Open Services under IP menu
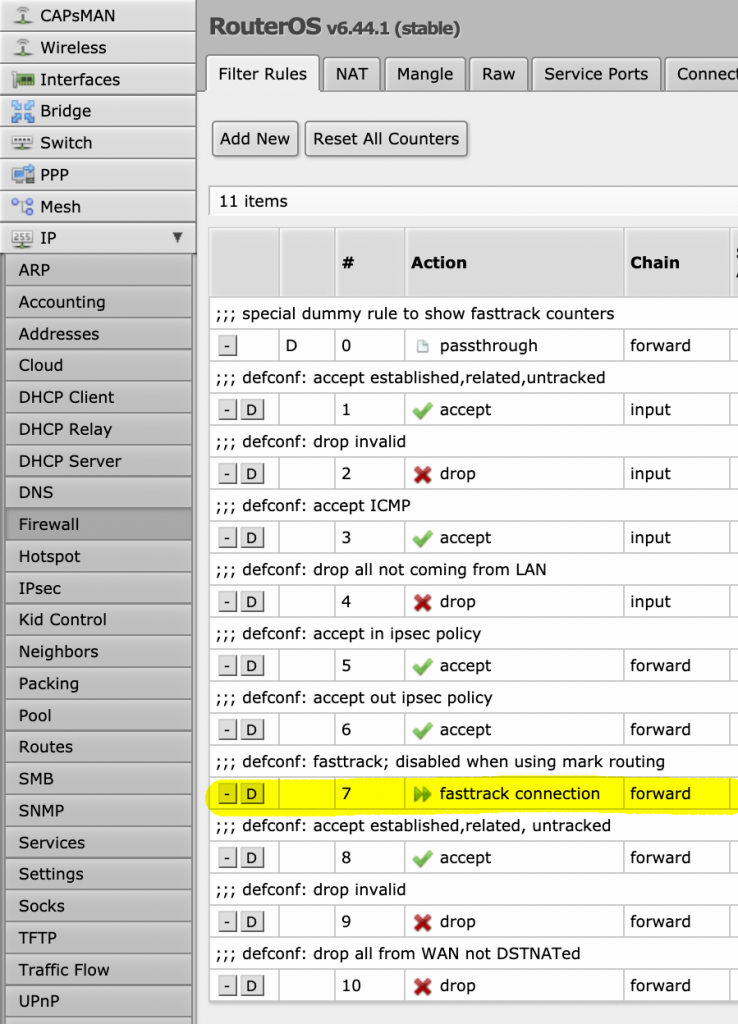Viewport: 738px width, 1024px height. 99,843
